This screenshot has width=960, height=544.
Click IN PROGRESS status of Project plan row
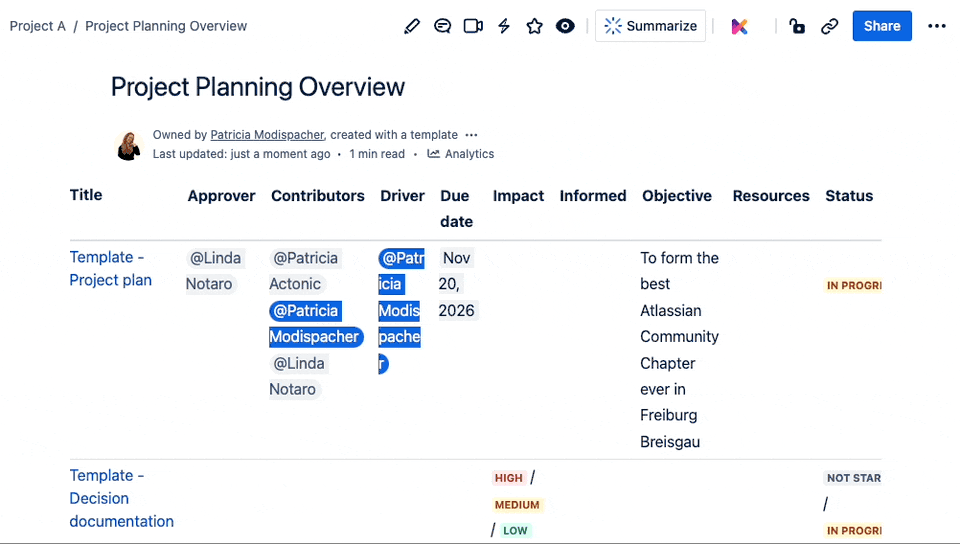pyautogui.click(x=853, y=285)
